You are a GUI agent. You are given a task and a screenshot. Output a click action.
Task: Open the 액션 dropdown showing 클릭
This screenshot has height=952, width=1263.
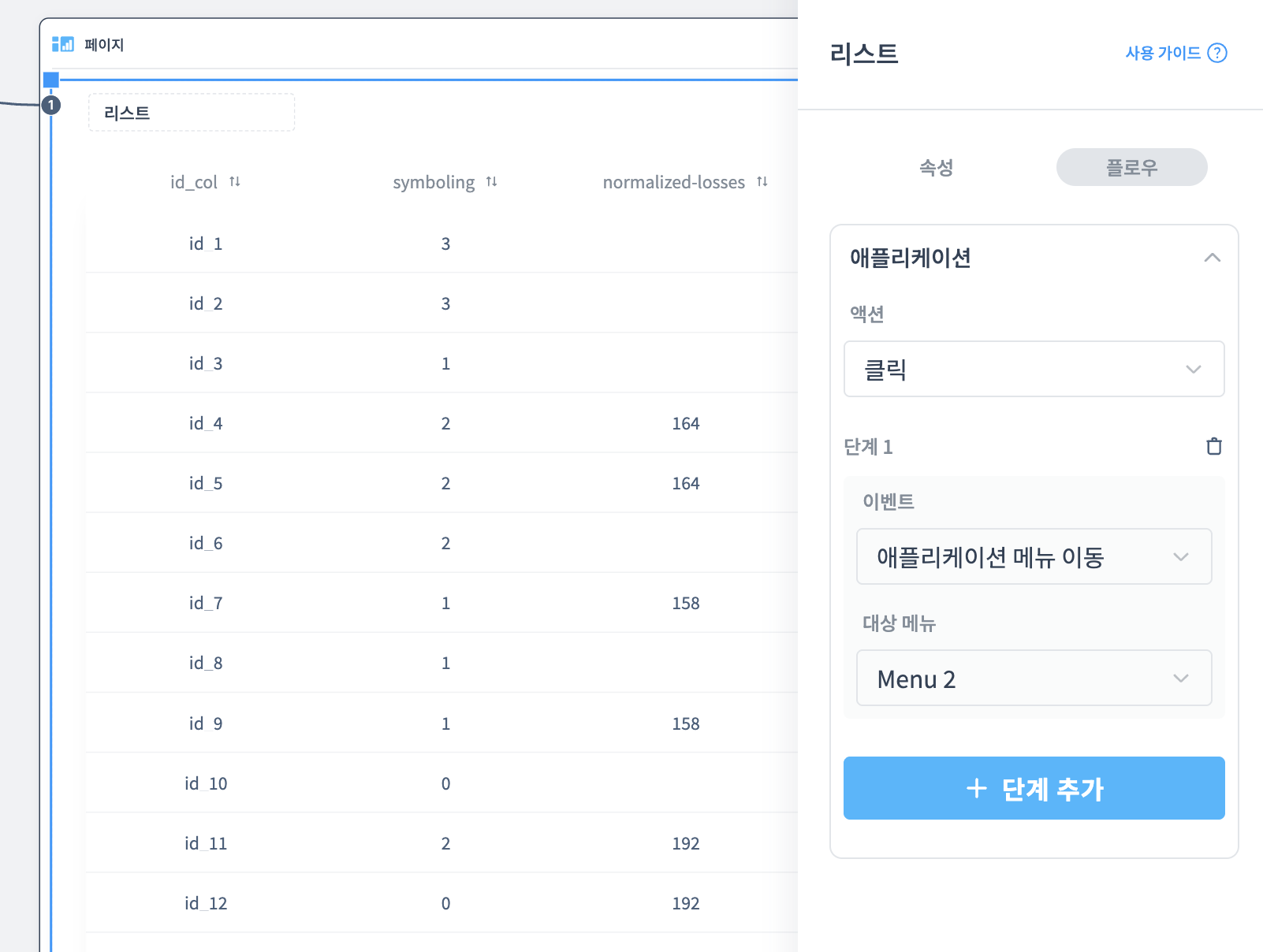[1034, 369]
